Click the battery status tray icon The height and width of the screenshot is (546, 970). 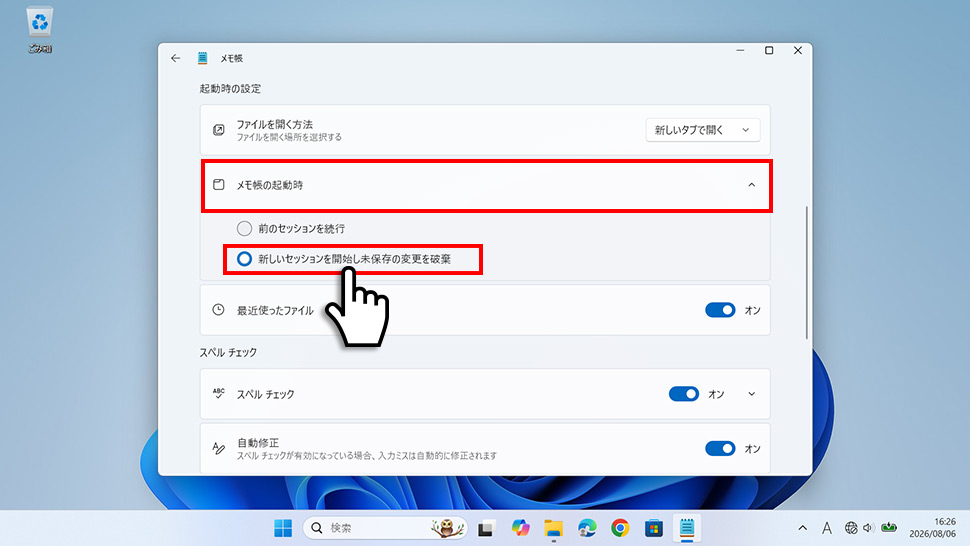point(889,528)
